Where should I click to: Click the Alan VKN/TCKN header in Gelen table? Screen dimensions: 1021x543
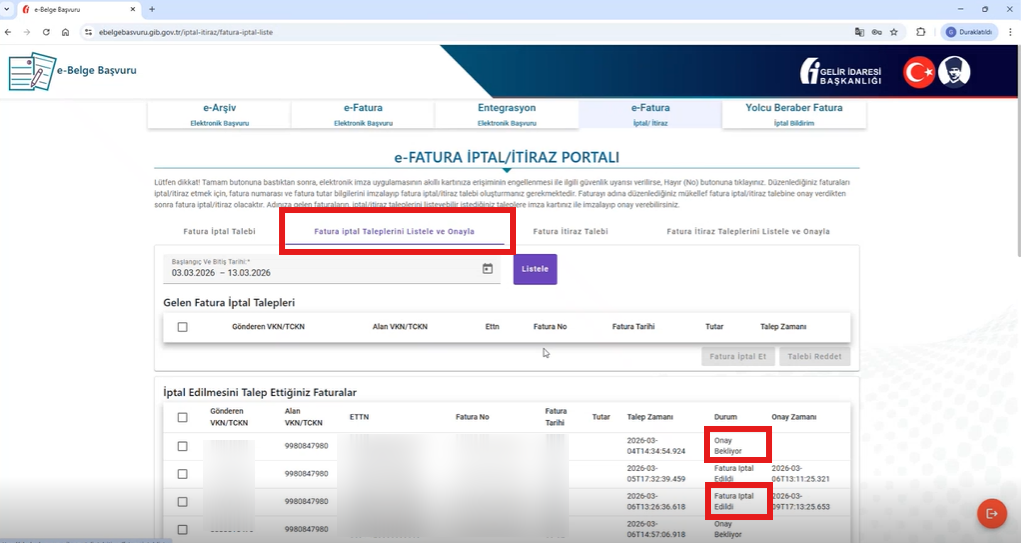[400, 327]
